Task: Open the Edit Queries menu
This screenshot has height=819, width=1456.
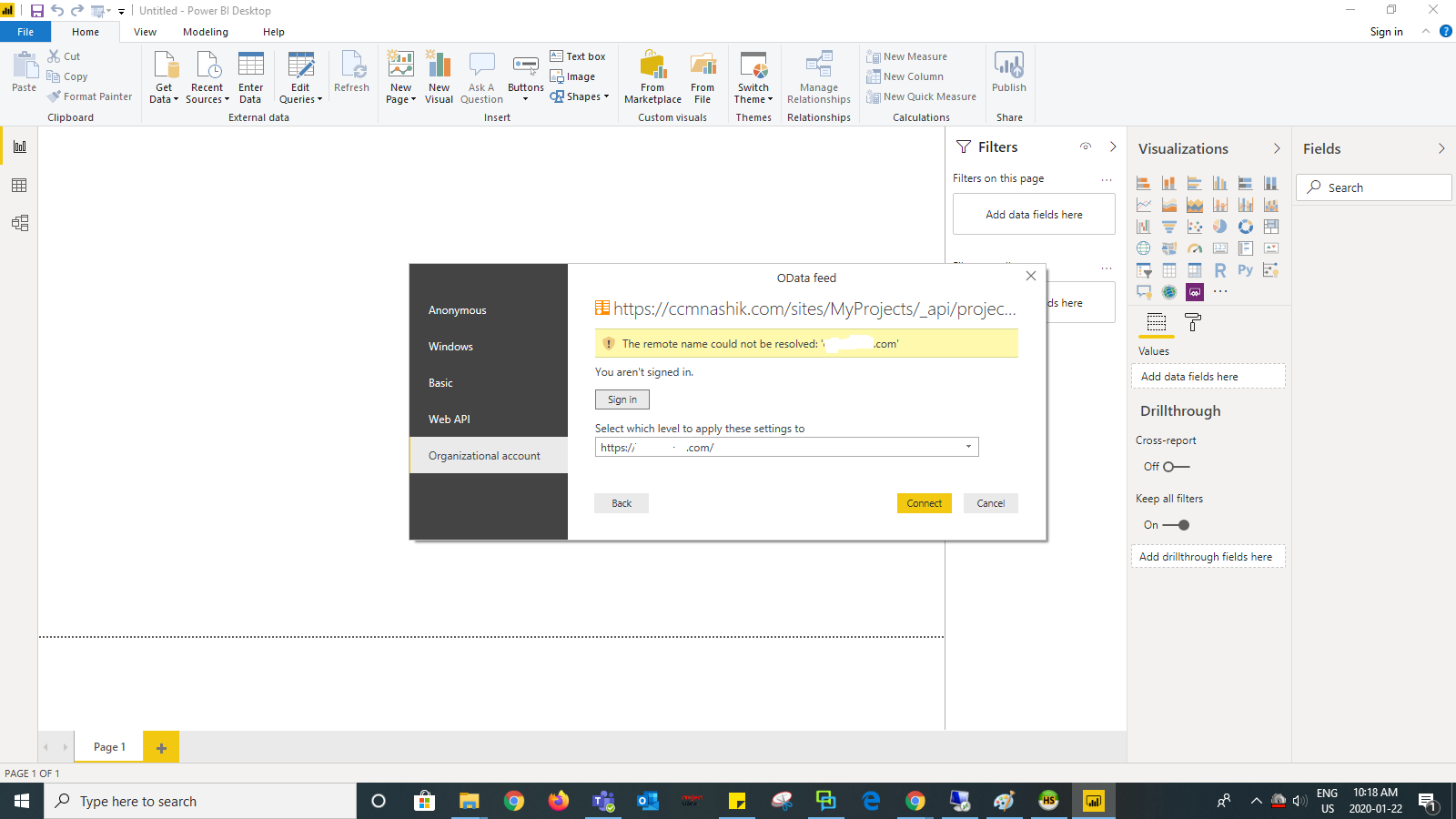Action: point(300,78)
